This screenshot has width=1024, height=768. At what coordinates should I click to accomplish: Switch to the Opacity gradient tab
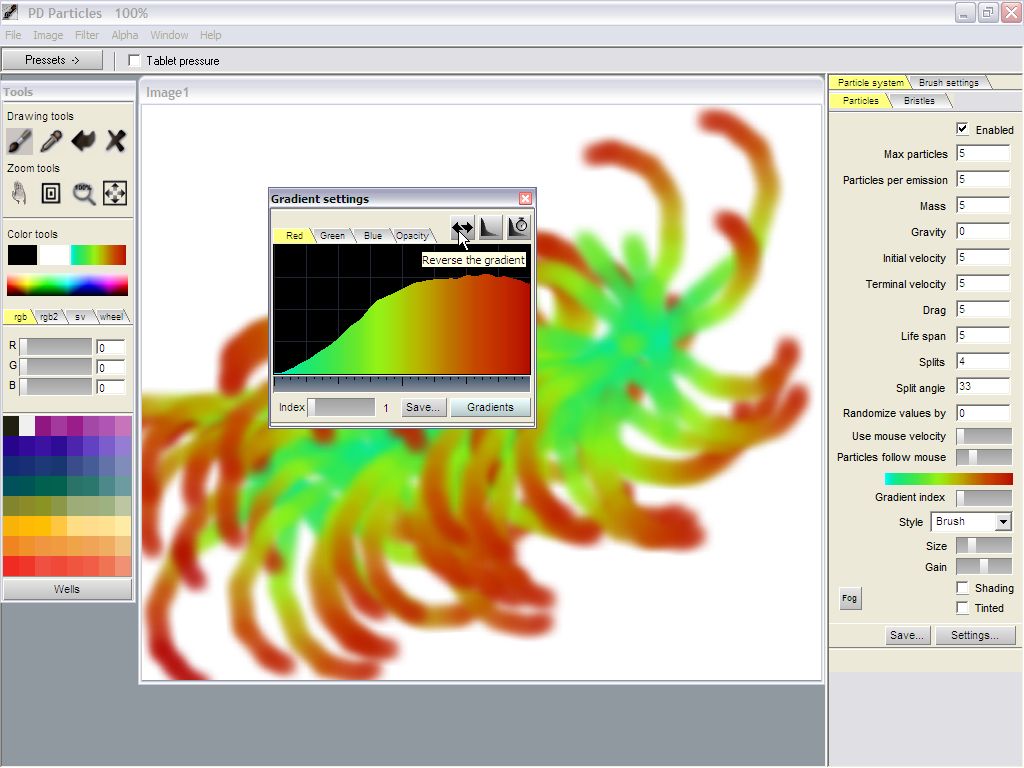(x=411, y=236)
